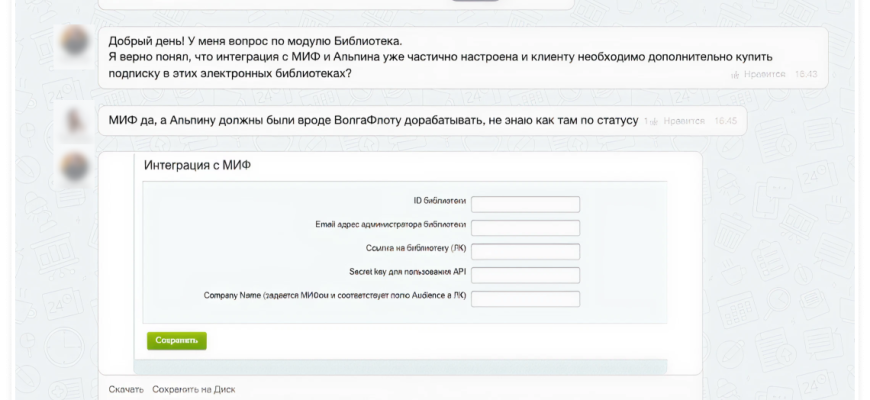The image size is (870, 400).
Task: Click the Скачать link below the image
Action: [x=126, y=389]
